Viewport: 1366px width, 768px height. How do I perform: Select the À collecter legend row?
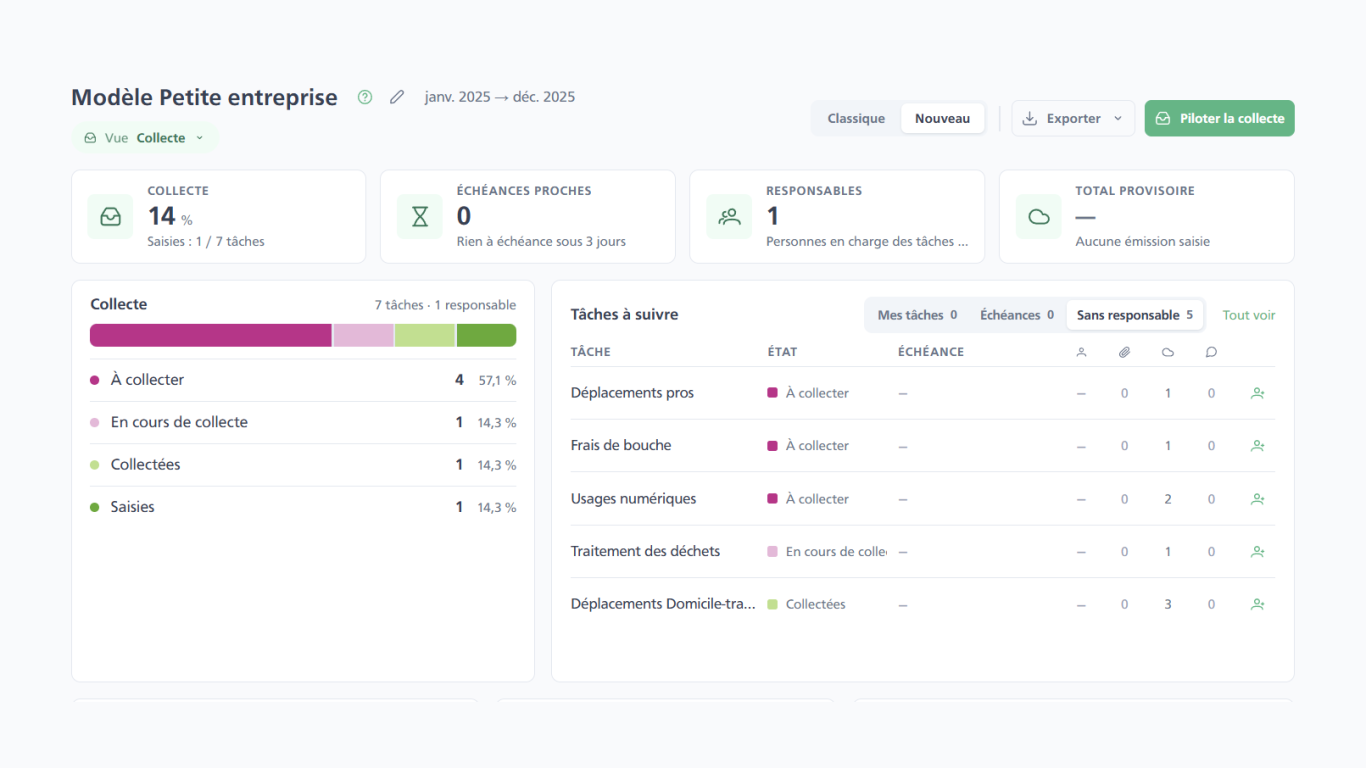[303, 380]
